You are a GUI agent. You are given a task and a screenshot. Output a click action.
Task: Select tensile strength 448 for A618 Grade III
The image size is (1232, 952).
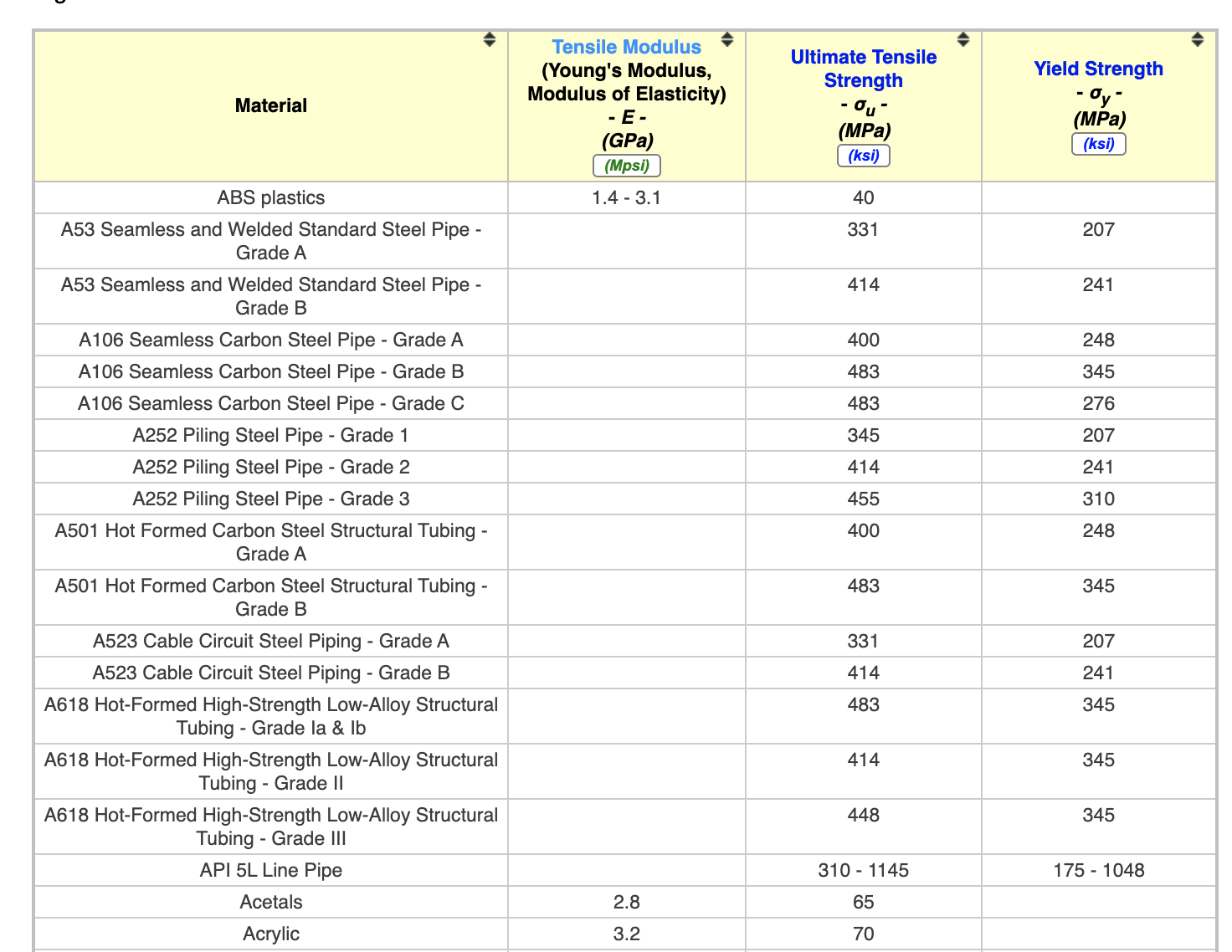point(864,815)
